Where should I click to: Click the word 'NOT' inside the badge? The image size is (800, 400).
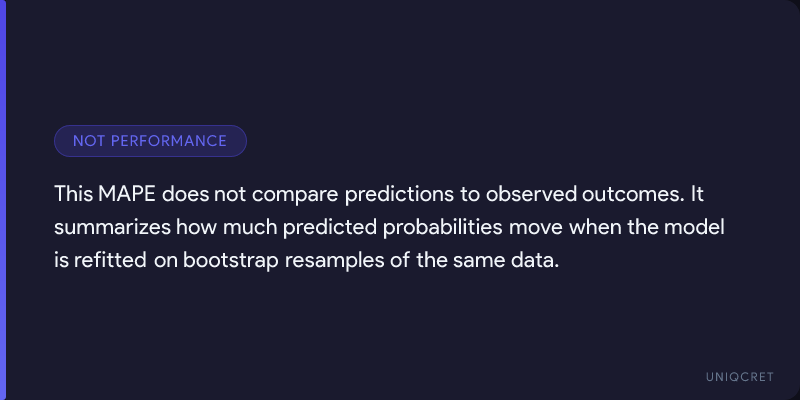pyautogui.click(x=89, y=141)
